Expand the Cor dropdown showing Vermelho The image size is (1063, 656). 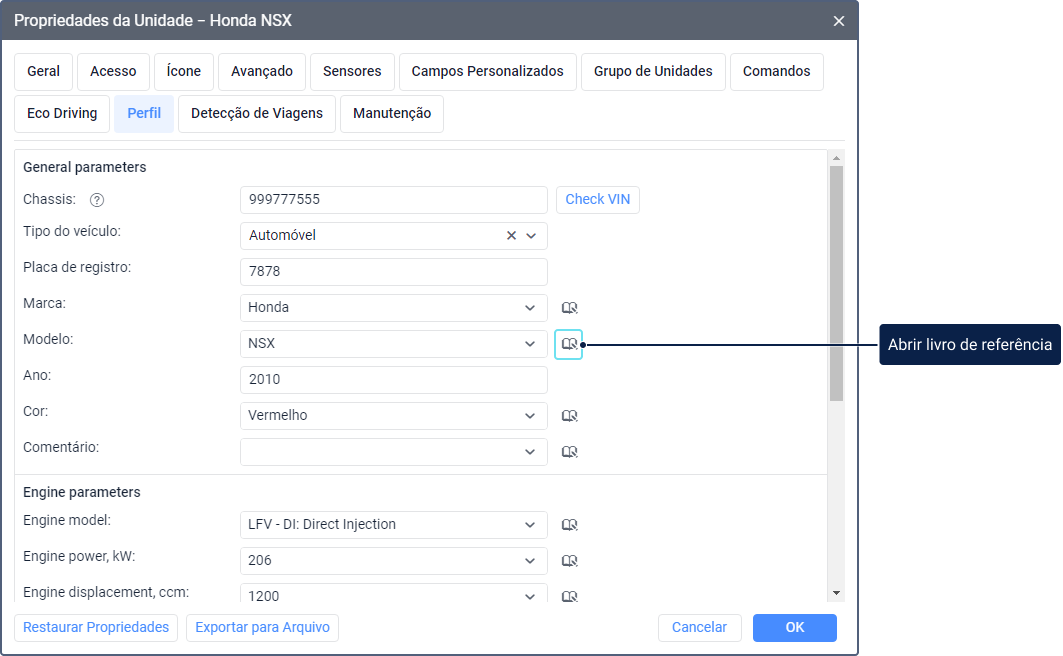click(x=530, y=416)
